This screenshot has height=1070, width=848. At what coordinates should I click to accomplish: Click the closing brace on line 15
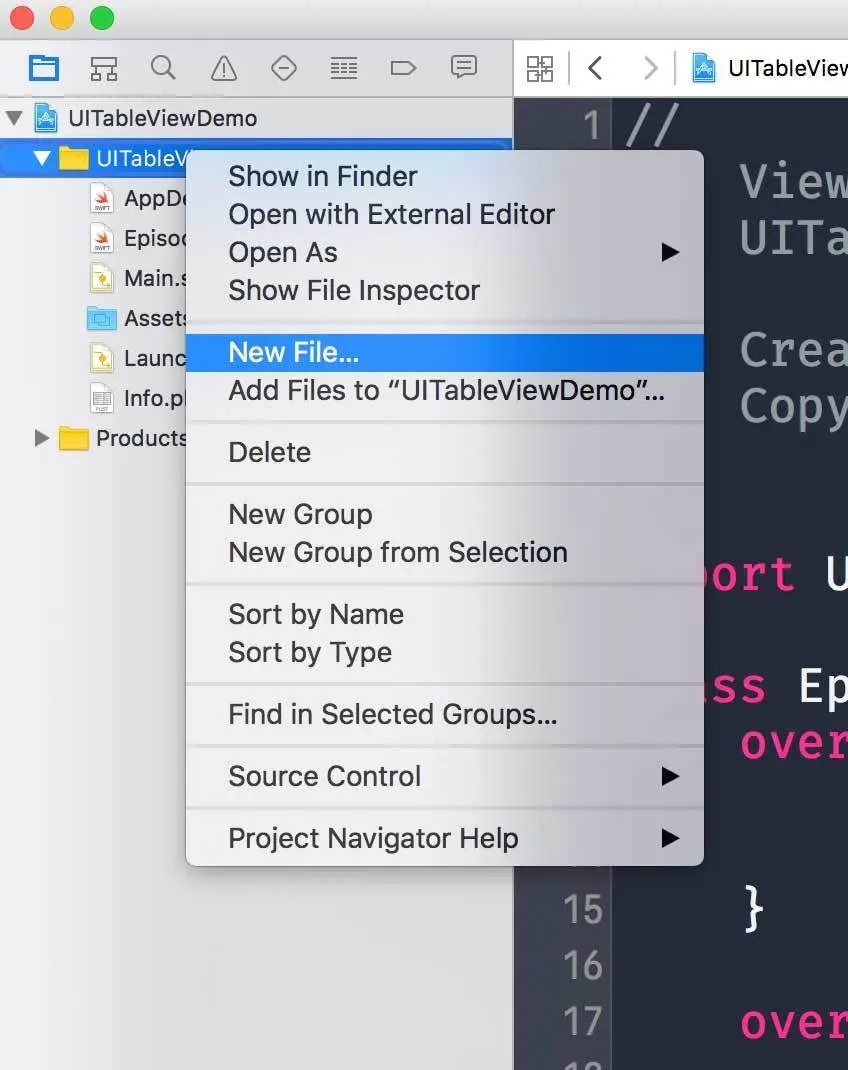point(753,910)
